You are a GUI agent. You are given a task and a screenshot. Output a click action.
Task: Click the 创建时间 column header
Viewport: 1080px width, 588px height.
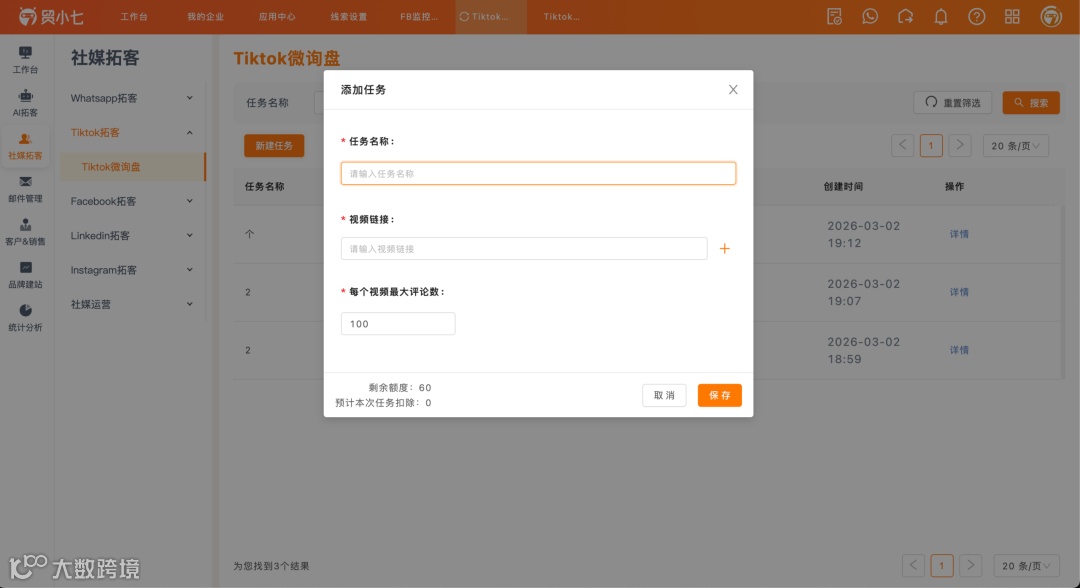[843, 187]
